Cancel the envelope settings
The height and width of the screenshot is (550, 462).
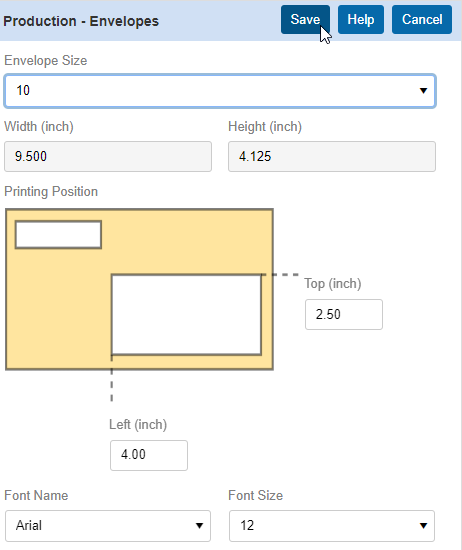click(422, 20)
